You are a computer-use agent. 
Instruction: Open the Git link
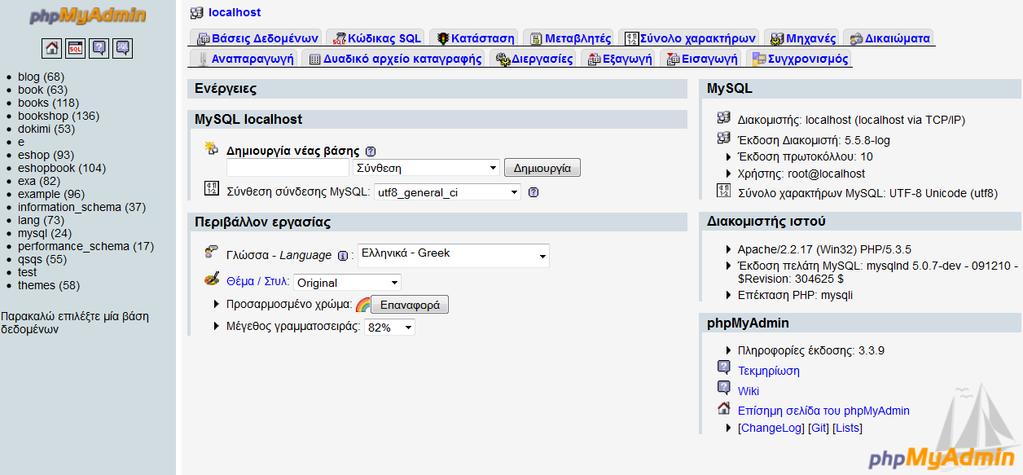coord(818,429)
